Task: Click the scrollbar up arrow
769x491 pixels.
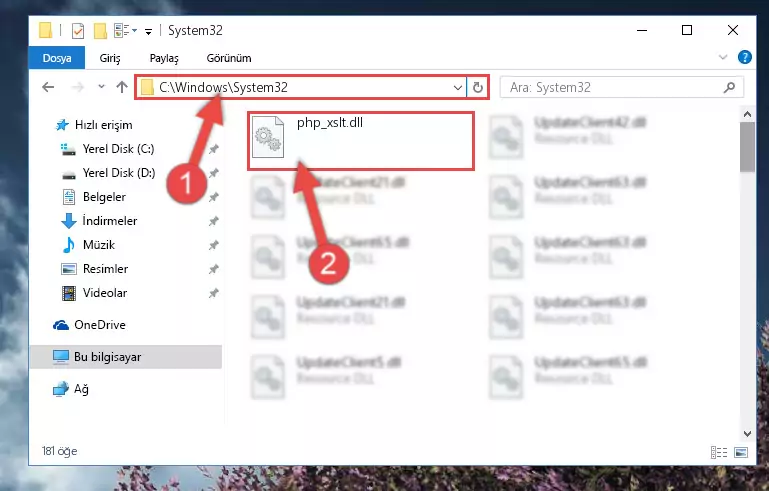Action: tap(747, 114)
